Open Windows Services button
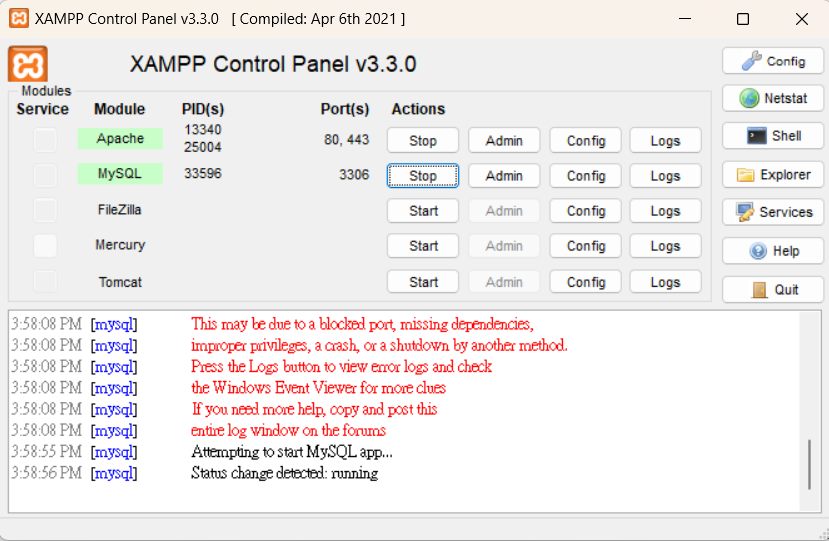Viewport: 829px width, 541px height. (772, 212)
